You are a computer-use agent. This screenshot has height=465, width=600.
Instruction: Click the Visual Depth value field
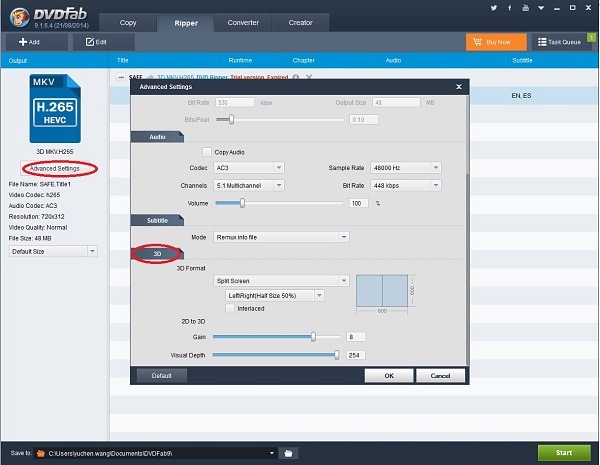point(356,355)
